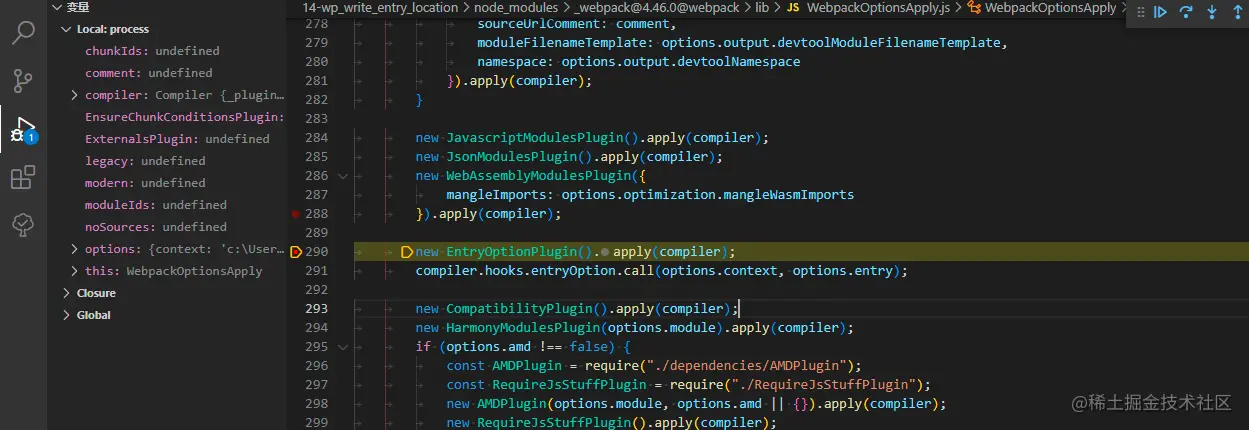The width and height of the screenshot is (1249, 430).
Task: Select the legacy: undefined variable
Action: pos(145,161)
